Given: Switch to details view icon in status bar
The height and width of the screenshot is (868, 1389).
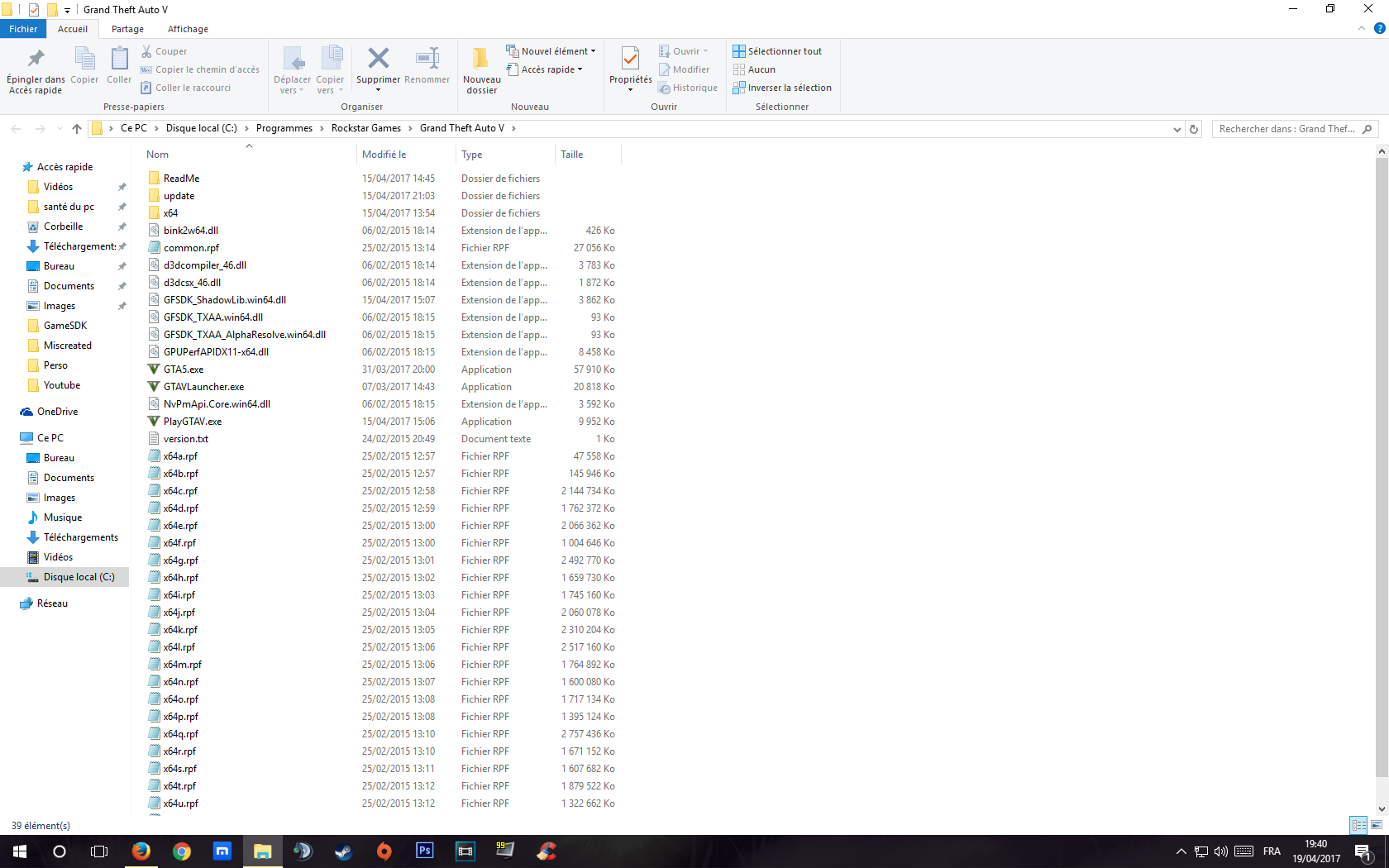Looking at the screenshot, I should 1358,825.
